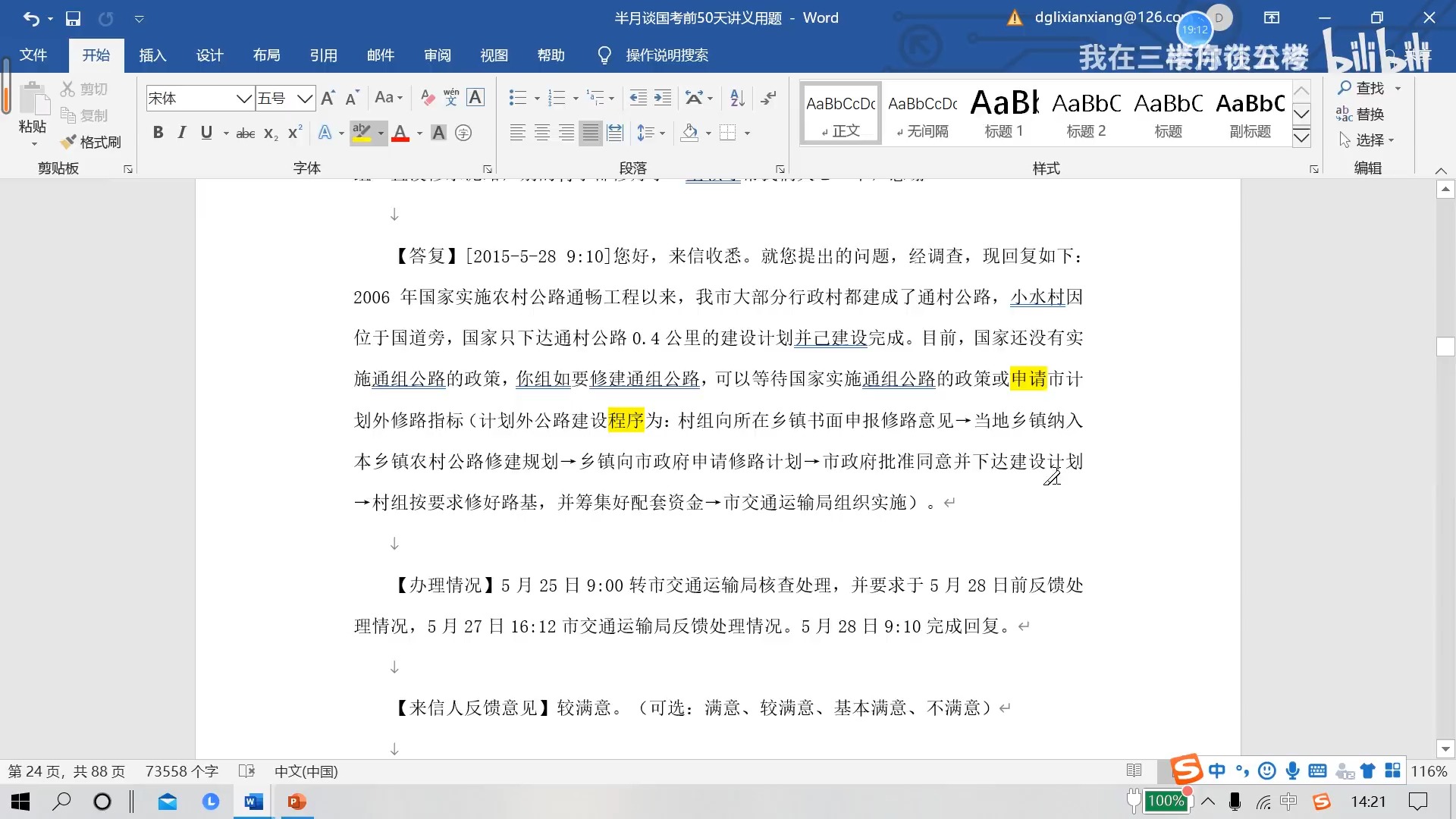Click the vertical scrollbar thumb
This screenshot has height=819, width=1456.
[1445, 346]
